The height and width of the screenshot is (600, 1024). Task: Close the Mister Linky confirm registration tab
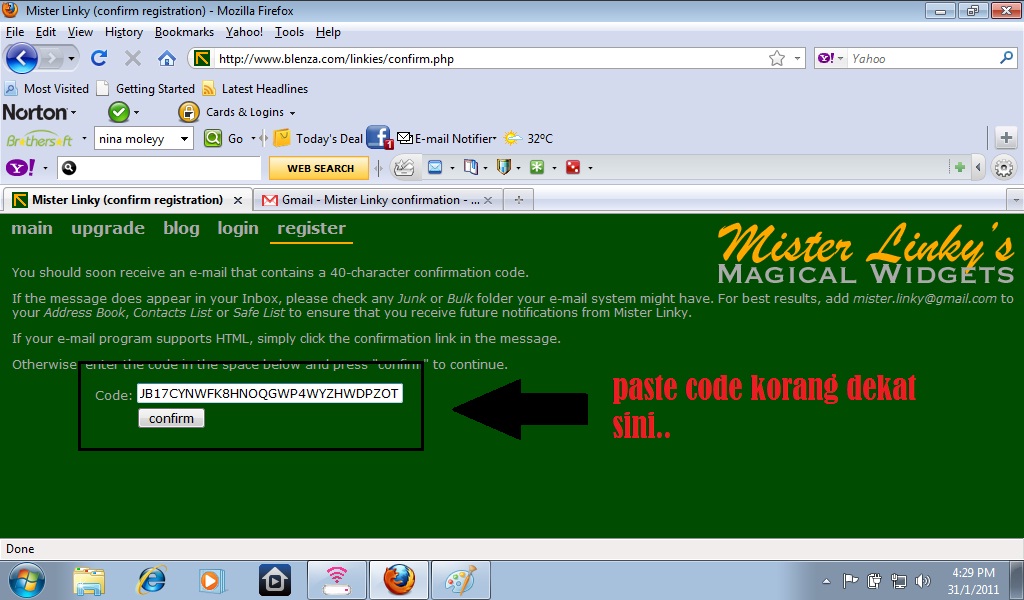pyautogui.click(x=238, y=200)
